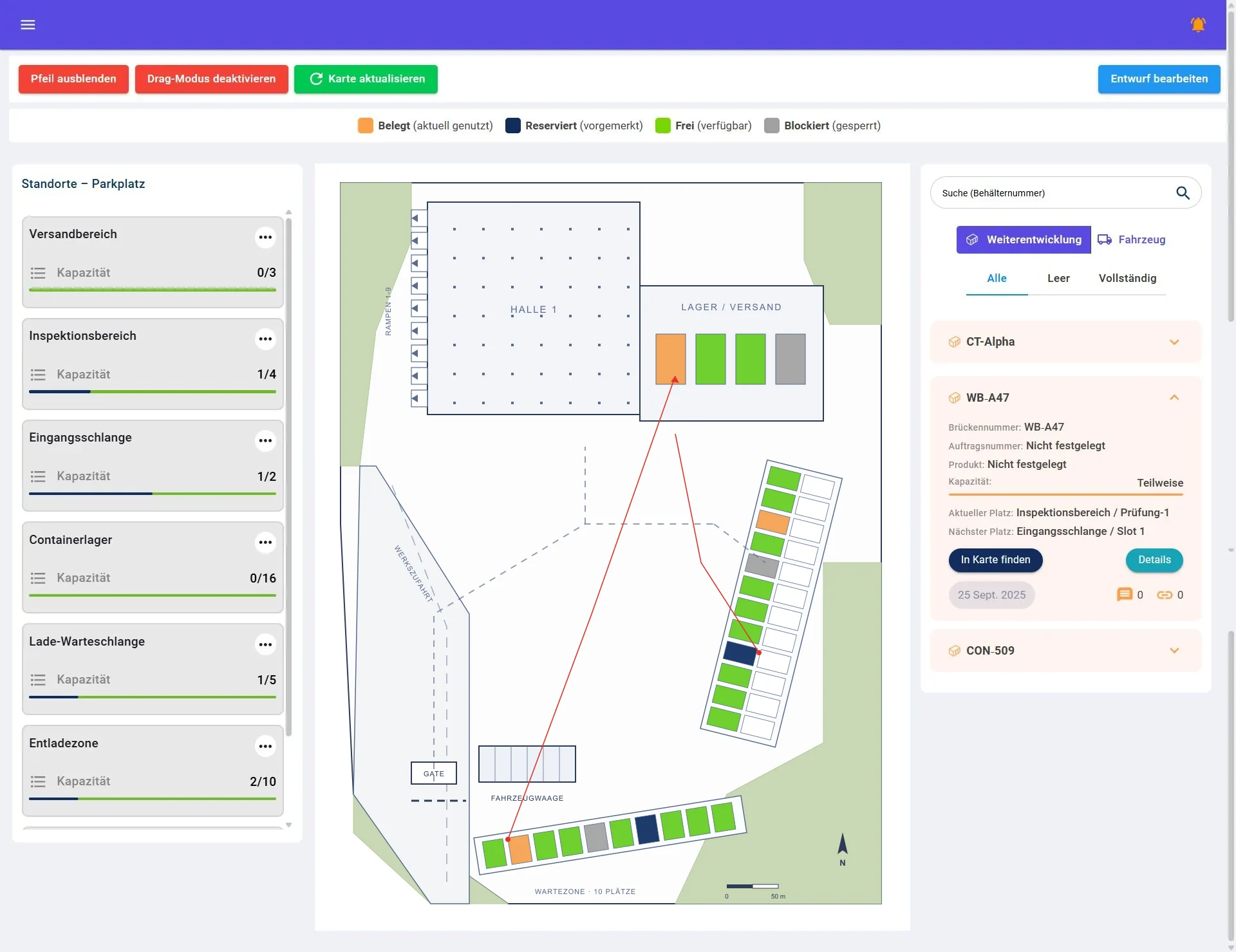Screen dimensions: 1236x952
Task: Open notifications bell icon
Action: click(1197, 24)
